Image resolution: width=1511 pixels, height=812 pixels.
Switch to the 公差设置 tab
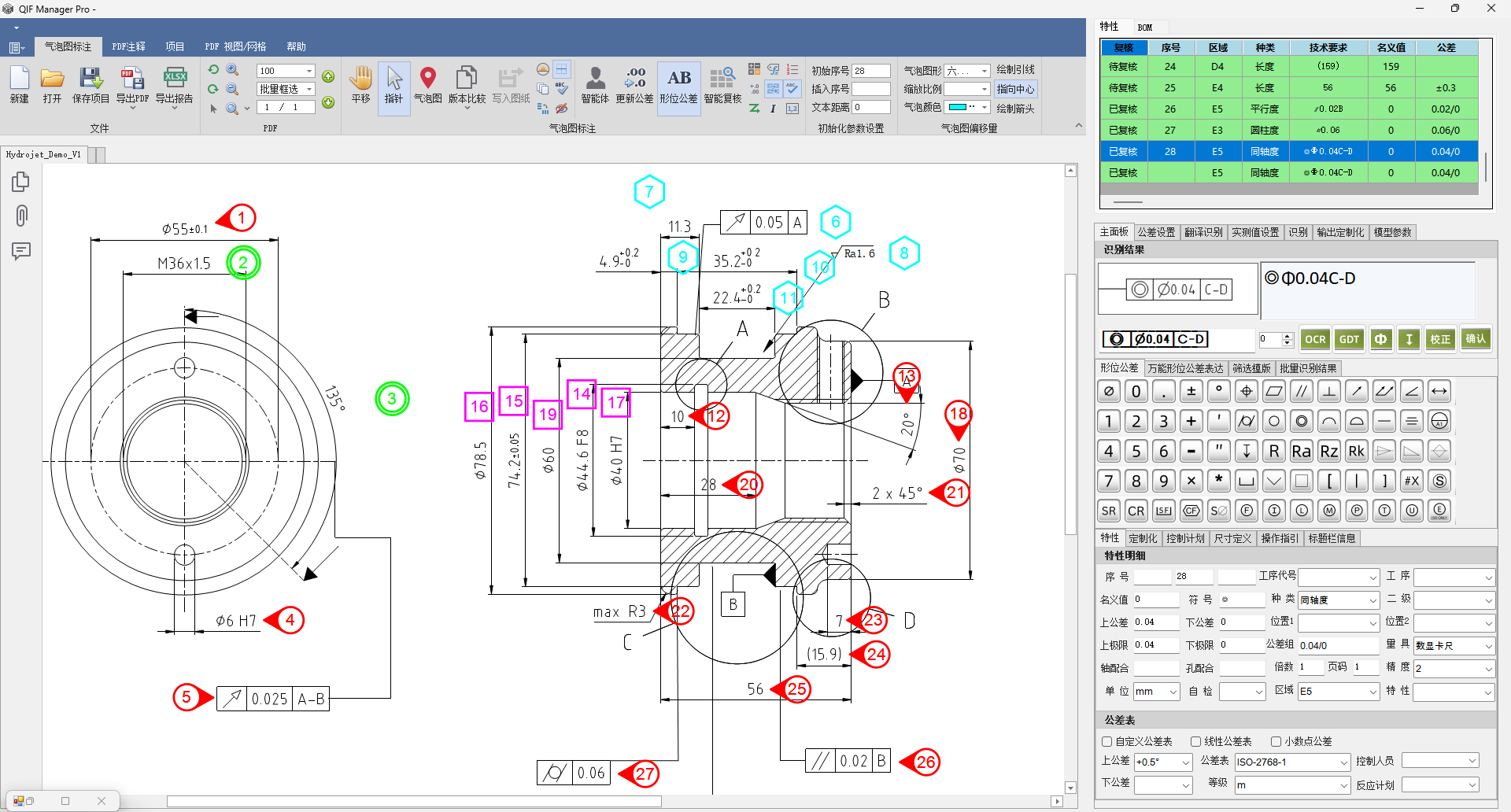(x=1156, y=232)
